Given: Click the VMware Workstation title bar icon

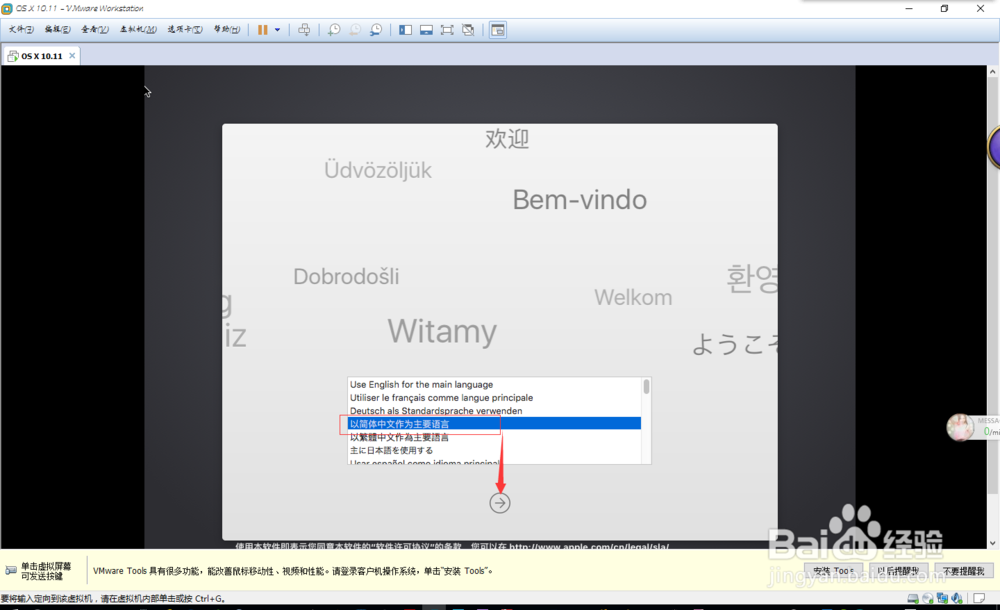Looking at the screenshot, I should point(7,8).
